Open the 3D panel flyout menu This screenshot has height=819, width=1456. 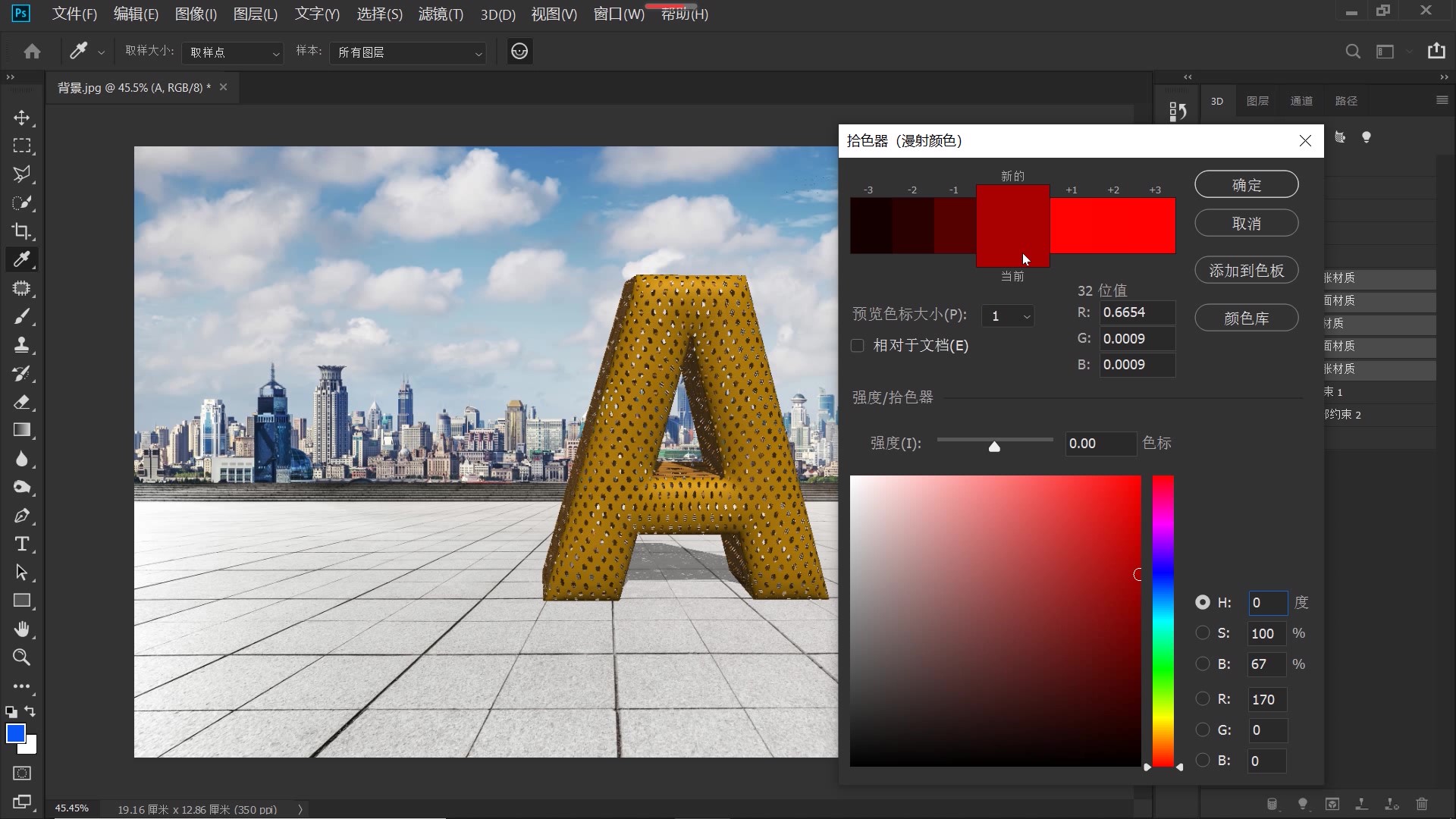click(1442, 100)
